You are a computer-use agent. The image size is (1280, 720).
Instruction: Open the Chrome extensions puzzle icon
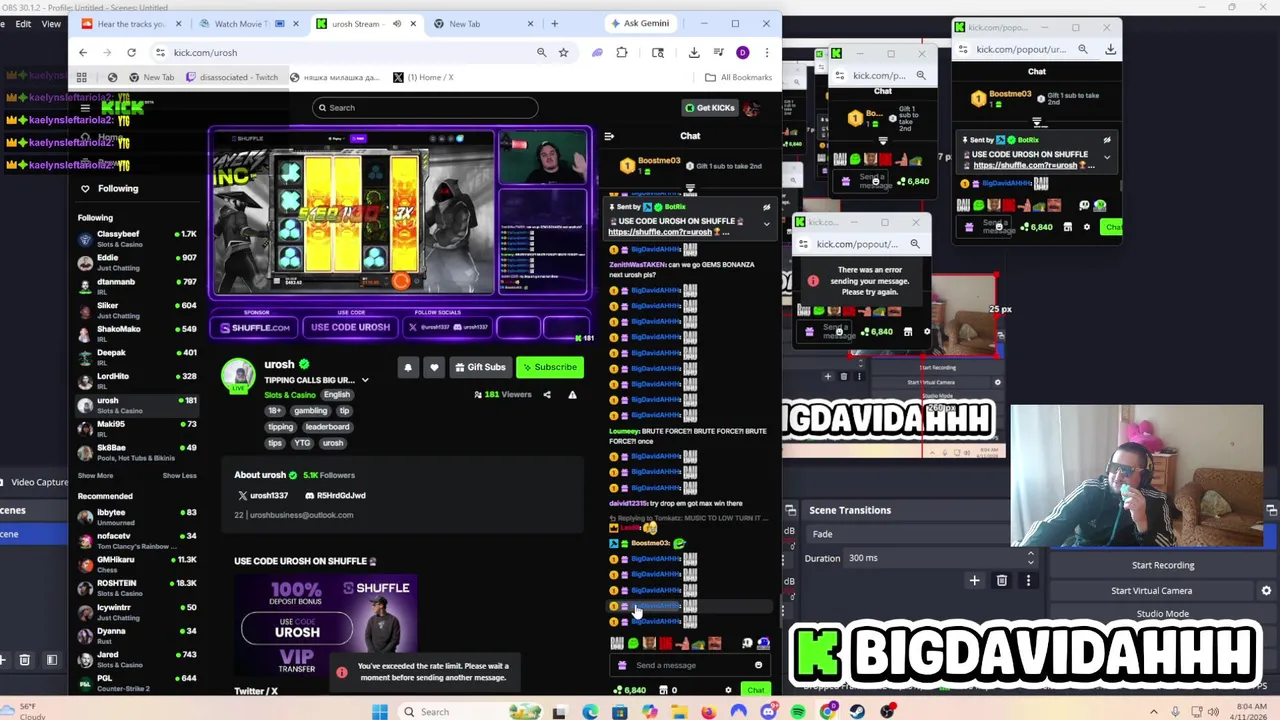[x=622, y=52]
